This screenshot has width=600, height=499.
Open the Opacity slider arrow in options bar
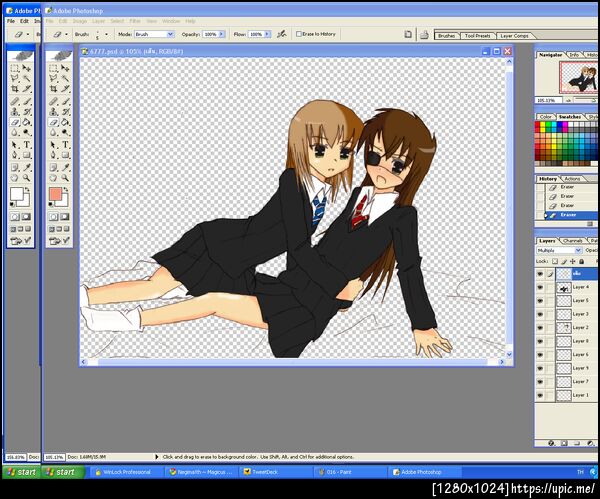222,34
